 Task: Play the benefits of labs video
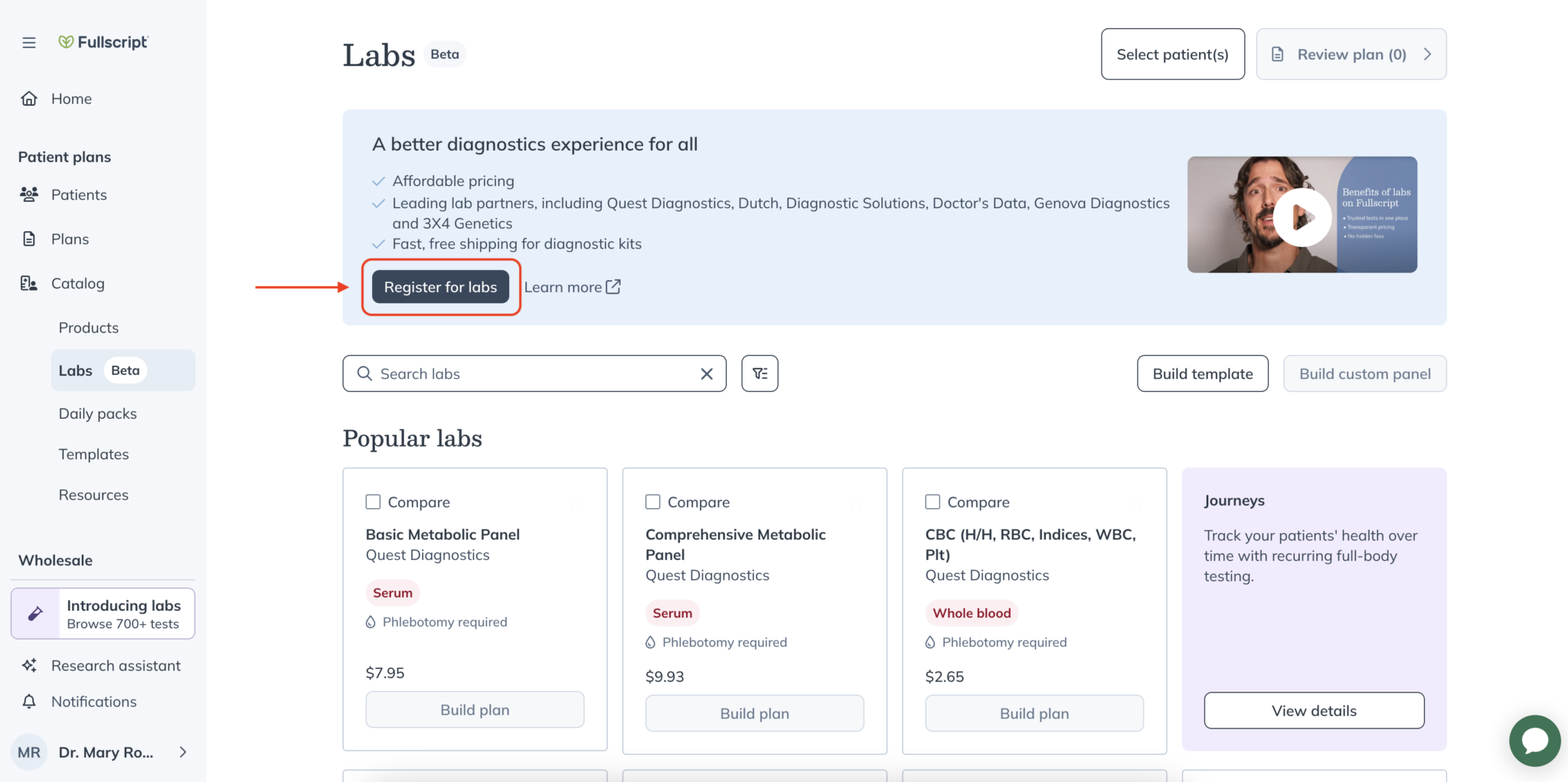[x=1302, y=216]
